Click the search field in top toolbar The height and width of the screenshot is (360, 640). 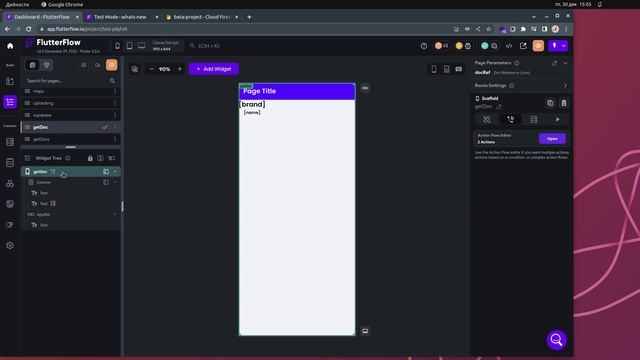point(209,46)
